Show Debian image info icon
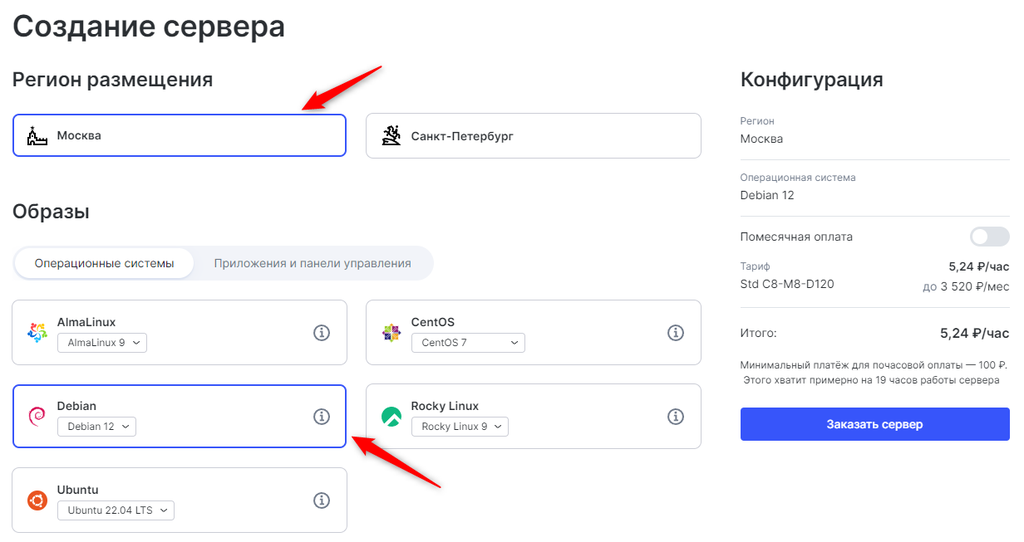The image size is (1024, 542). click(321, 416)
